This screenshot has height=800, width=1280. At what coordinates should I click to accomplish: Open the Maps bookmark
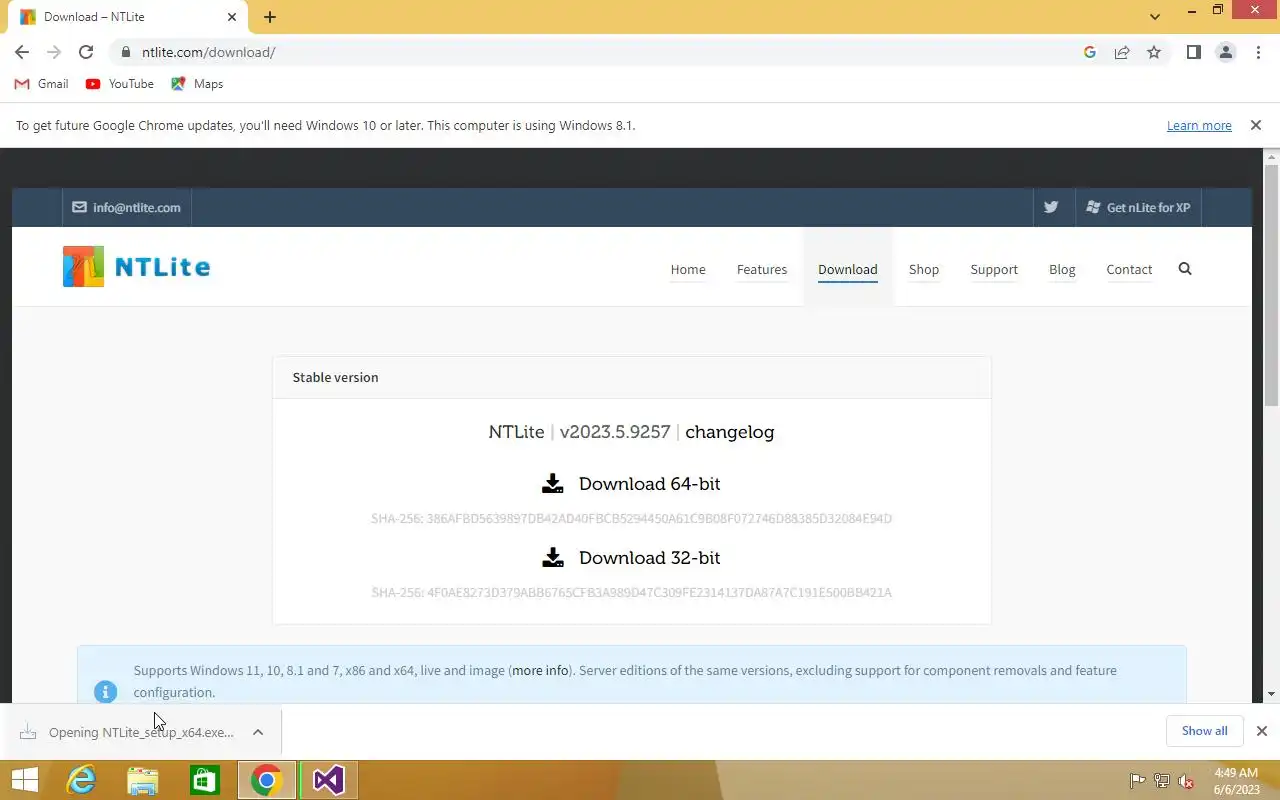pyautogui.click(x=197, y=84)
